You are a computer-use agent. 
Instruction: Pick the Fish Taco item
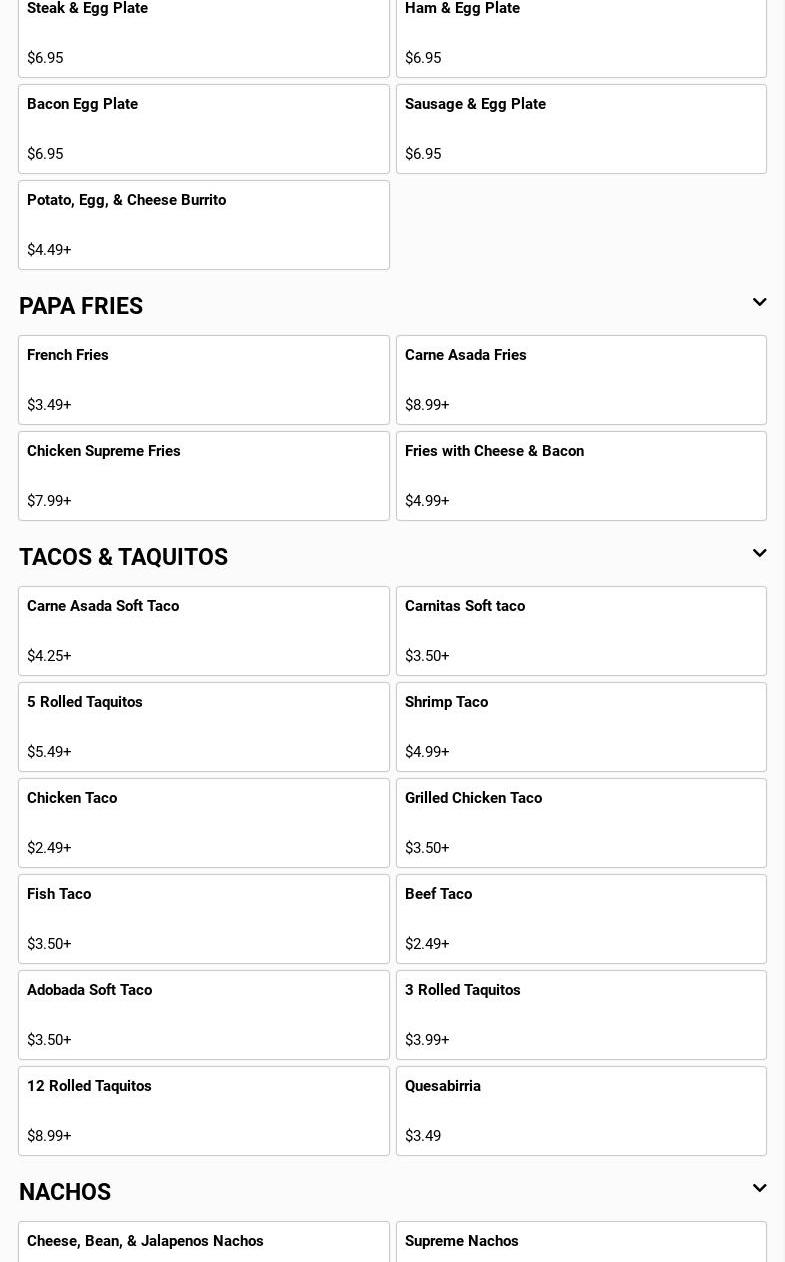click(x=203, y=919)
